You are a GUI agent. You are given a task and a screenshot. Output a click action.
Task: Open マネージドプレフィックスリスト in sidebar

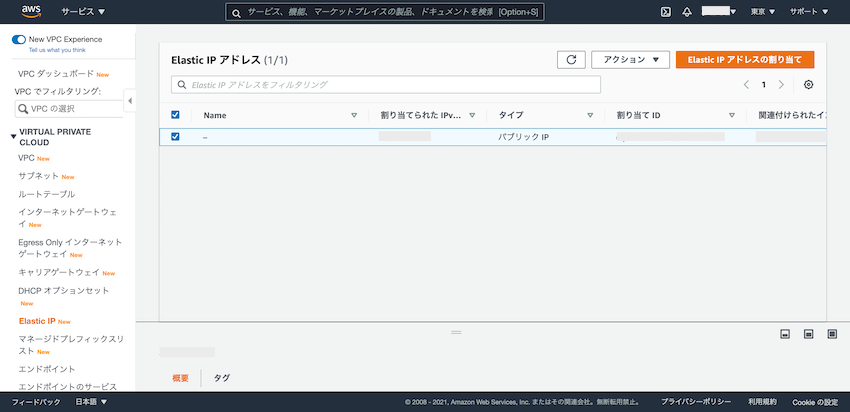click(x=71, y=345)
